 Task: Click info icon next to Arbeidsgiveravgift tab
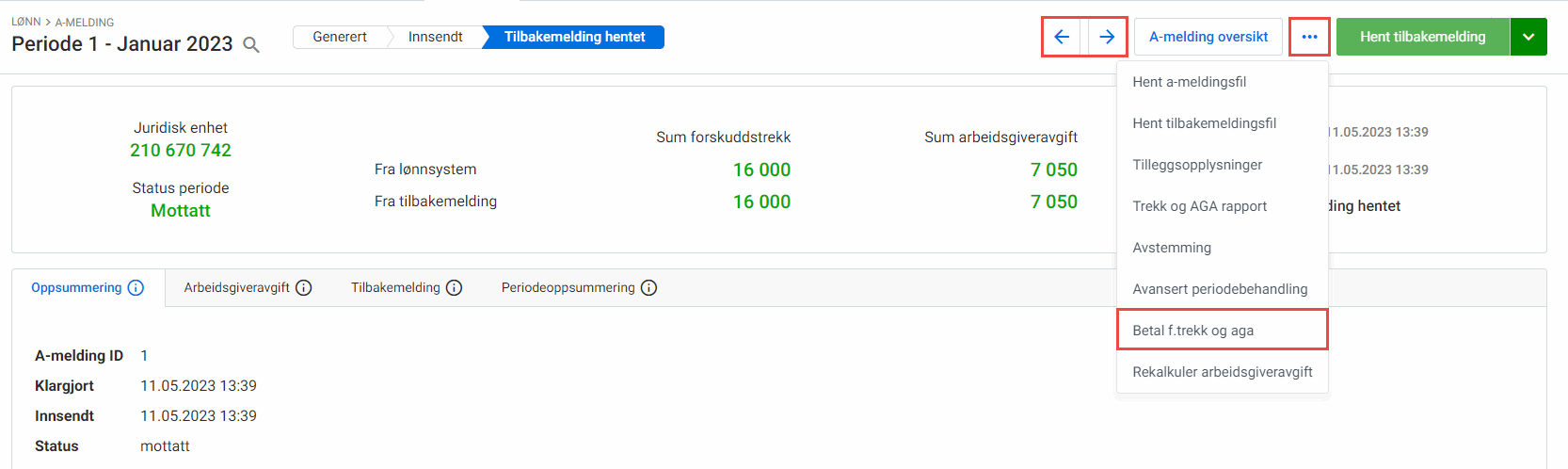tap(304, 288)
